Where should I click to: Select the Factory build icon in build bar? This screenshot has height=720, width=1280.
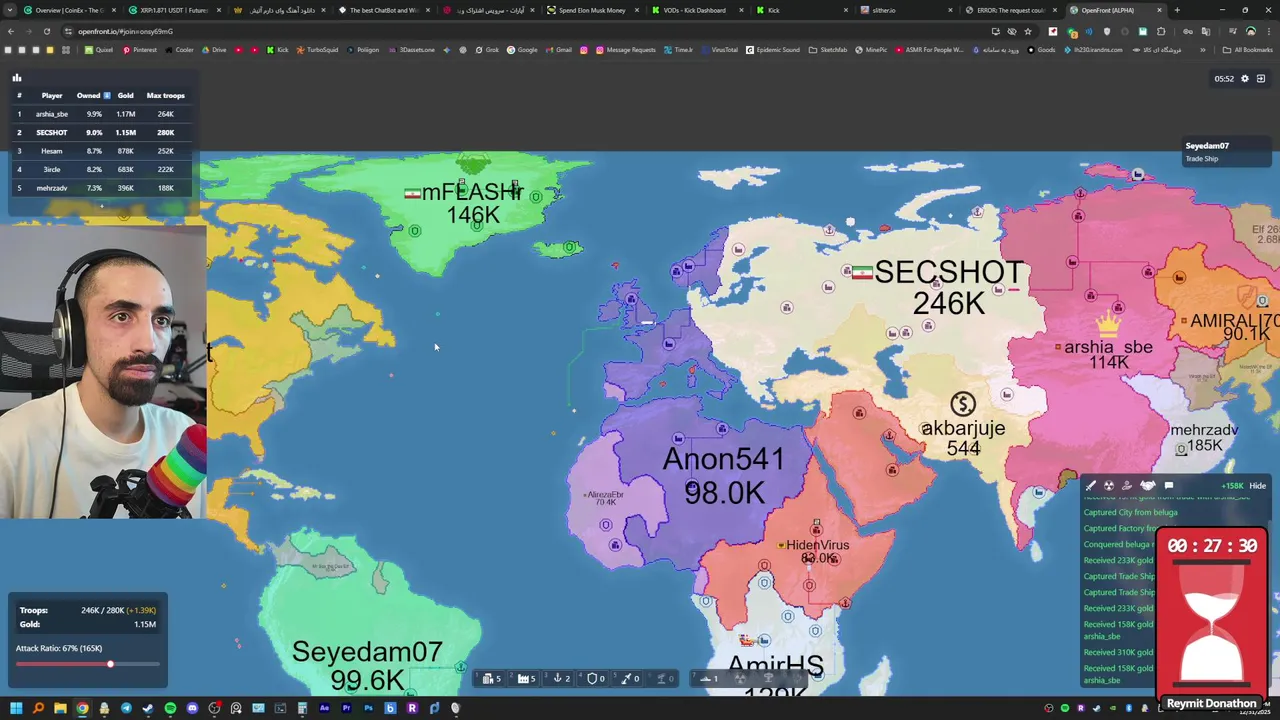click(x=523, y=678)
